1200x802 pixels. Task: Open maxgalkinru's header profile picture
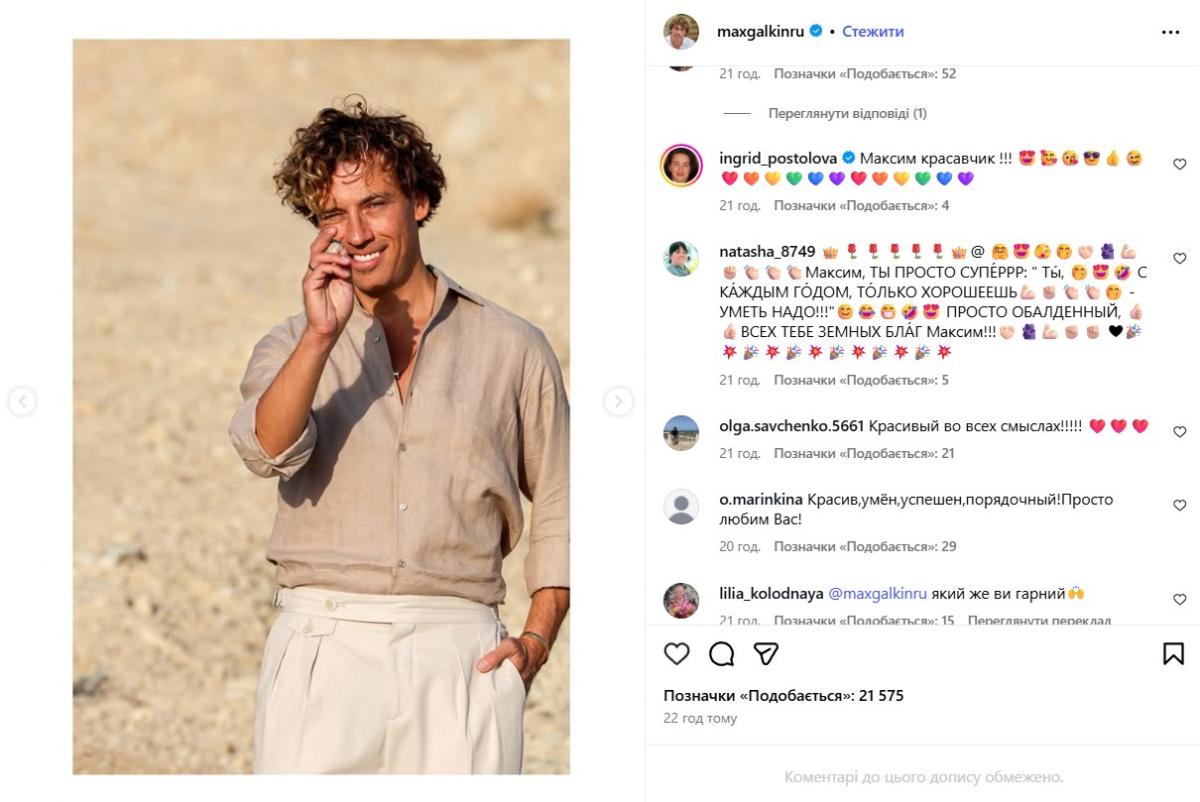point(681,32)
